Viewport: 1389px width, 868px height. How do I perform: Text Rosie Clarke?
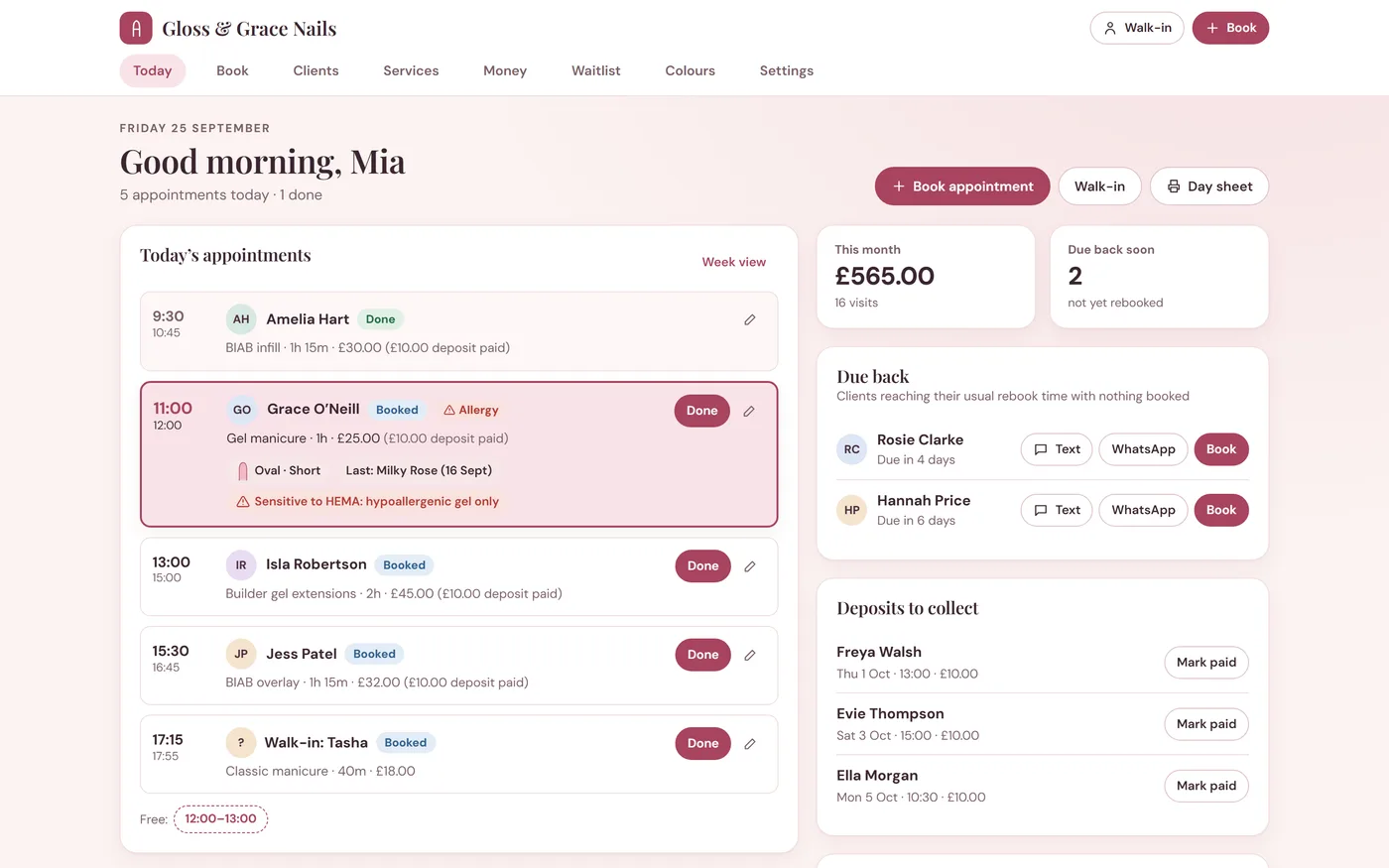click(x=1057, y=449)
